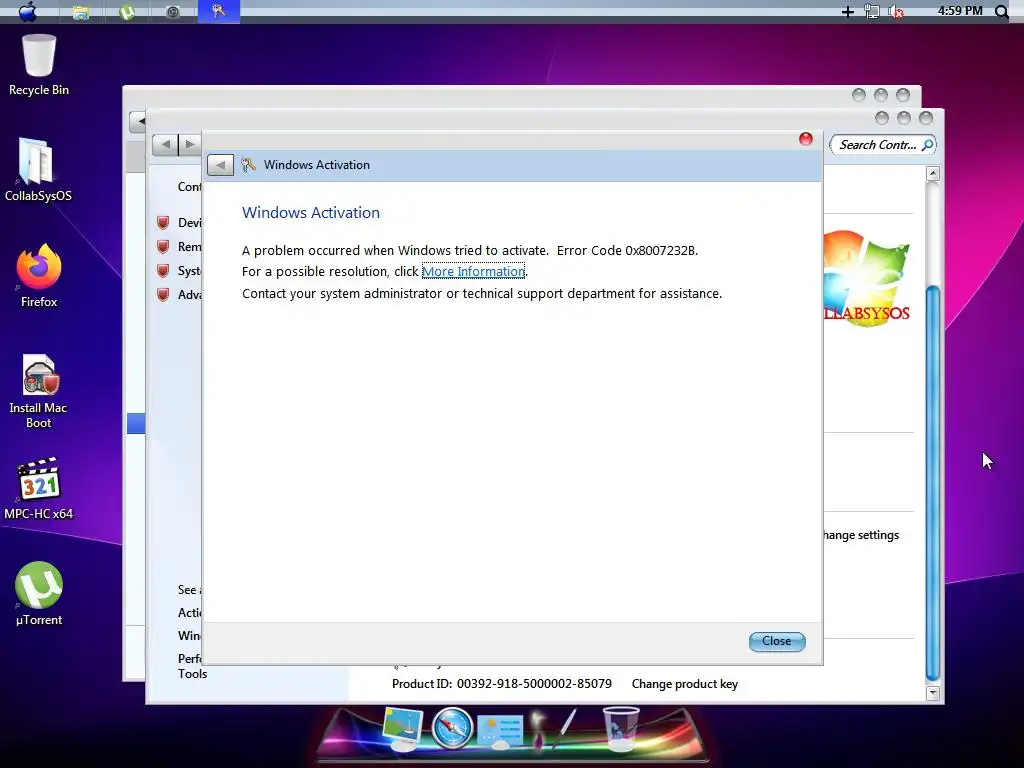Click shield icon next to Remote settings
The height and width of the screenshot is (768, 1024).
pos(163,247)
